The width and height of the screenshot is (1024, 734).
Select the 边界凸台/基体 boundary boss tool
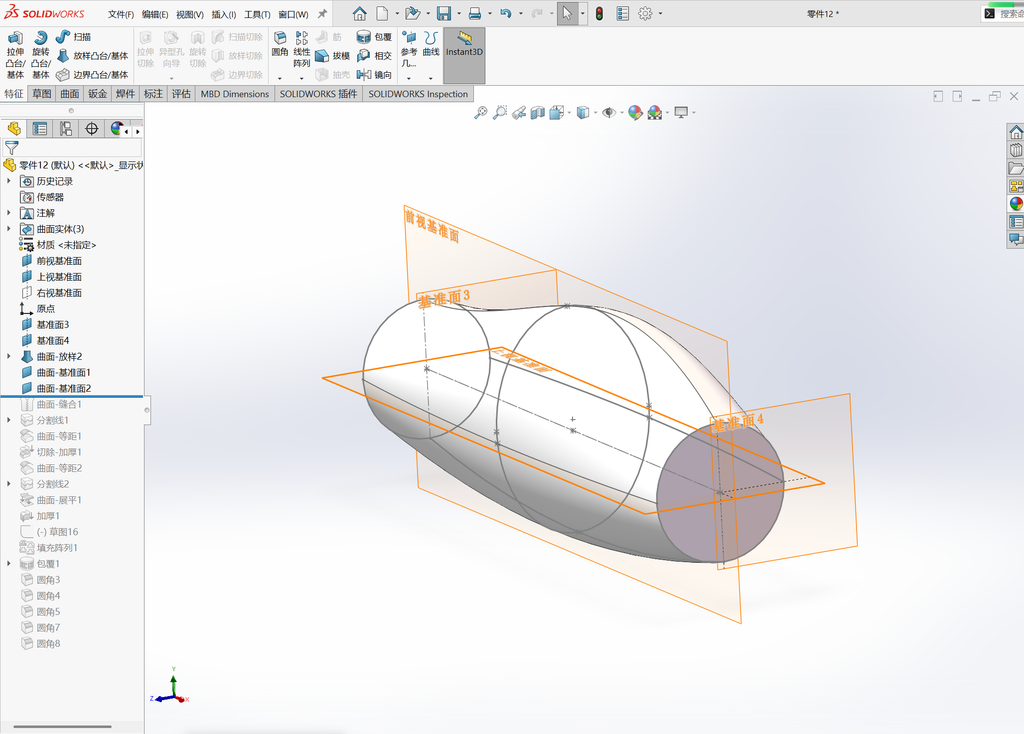tap(92, 74)
